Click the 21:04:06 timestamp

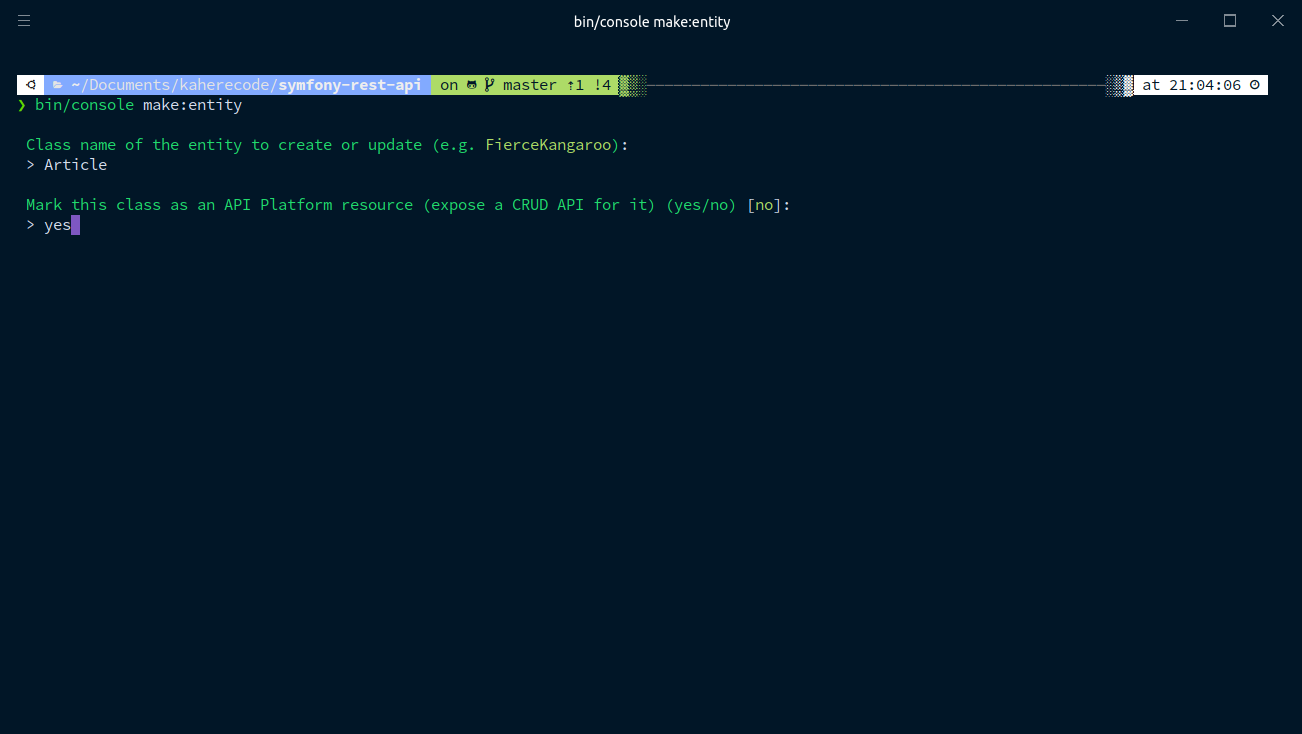pyautogui.click(x=1204, y=85)
